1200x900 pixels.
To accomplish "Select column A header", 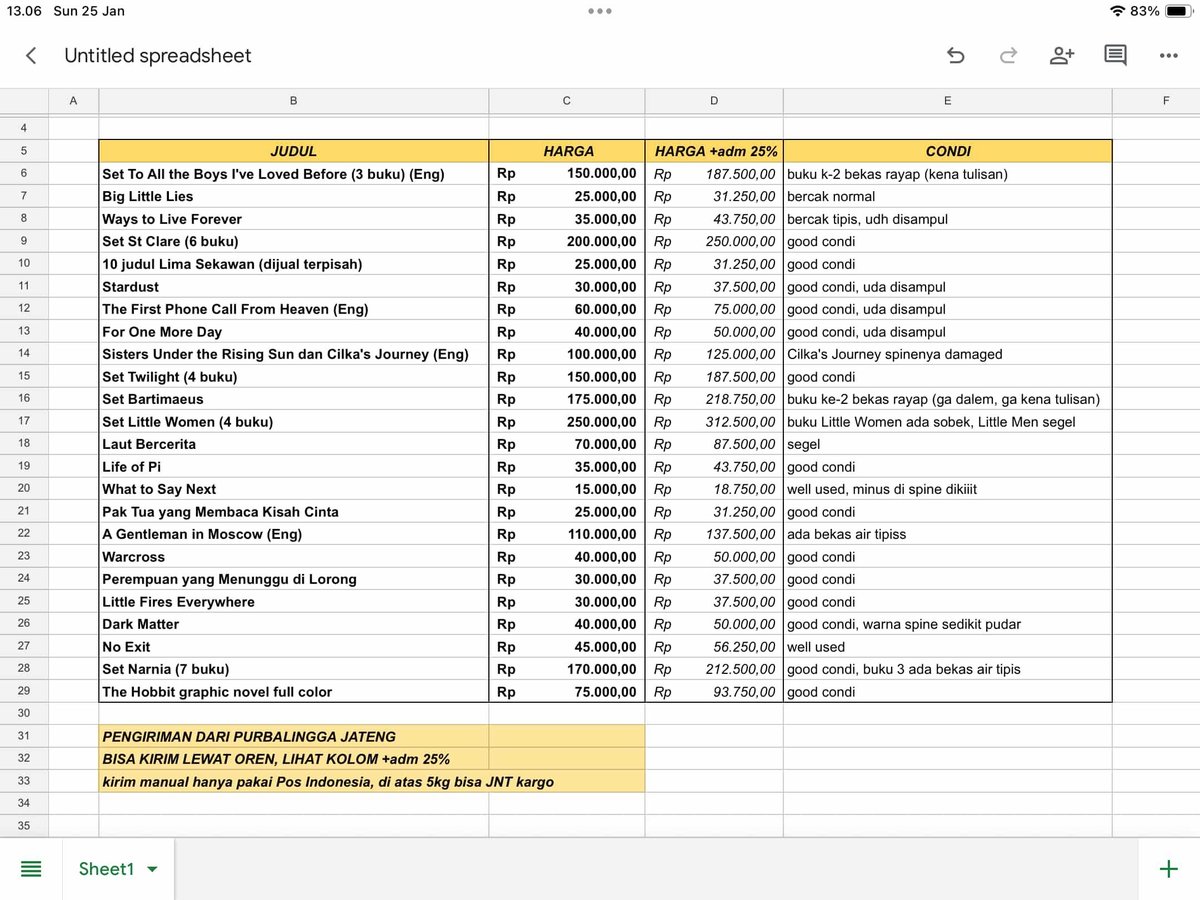I will click(x=73, y=101).
